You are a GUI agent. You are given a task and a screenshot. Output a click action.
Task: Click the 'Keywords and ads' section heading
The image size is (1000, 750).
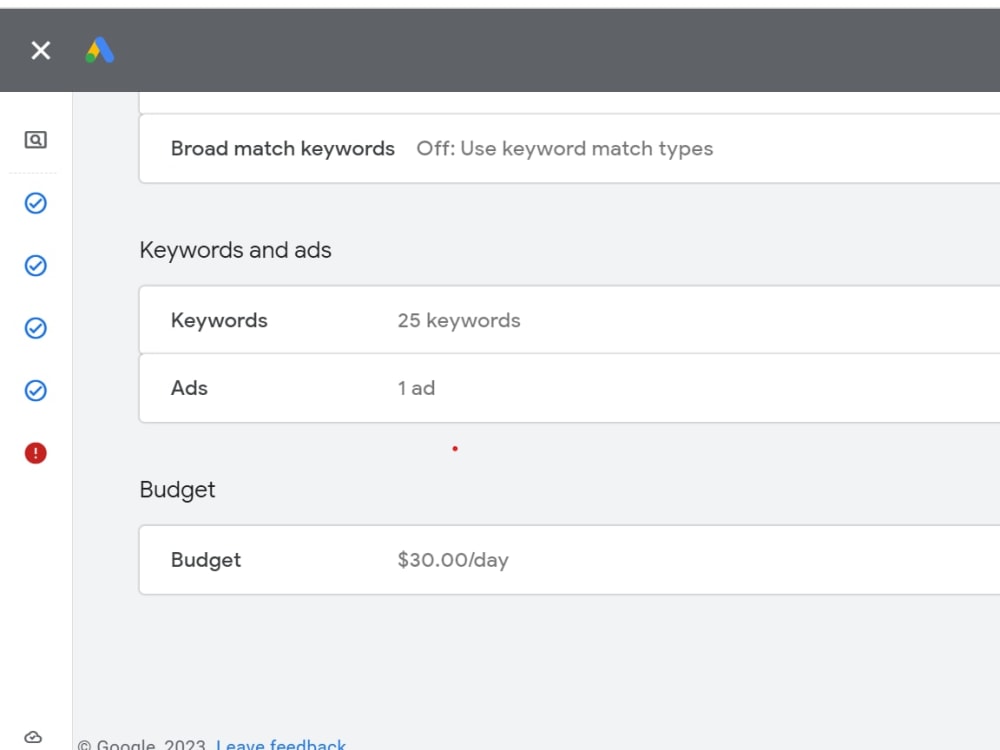(235, 250)
